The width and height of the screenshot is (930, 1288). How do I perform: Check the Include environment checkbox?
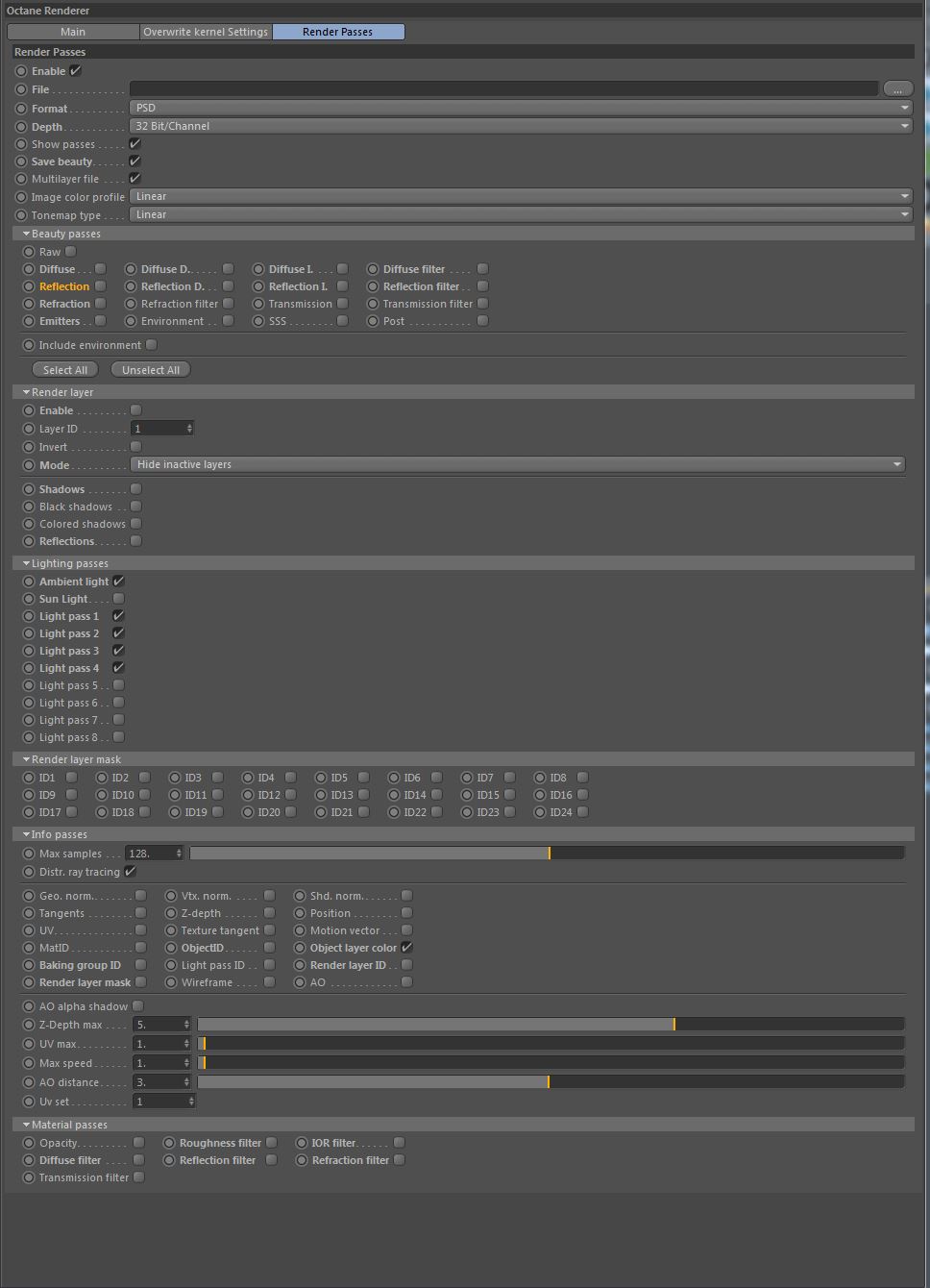[x=151, y=345]
